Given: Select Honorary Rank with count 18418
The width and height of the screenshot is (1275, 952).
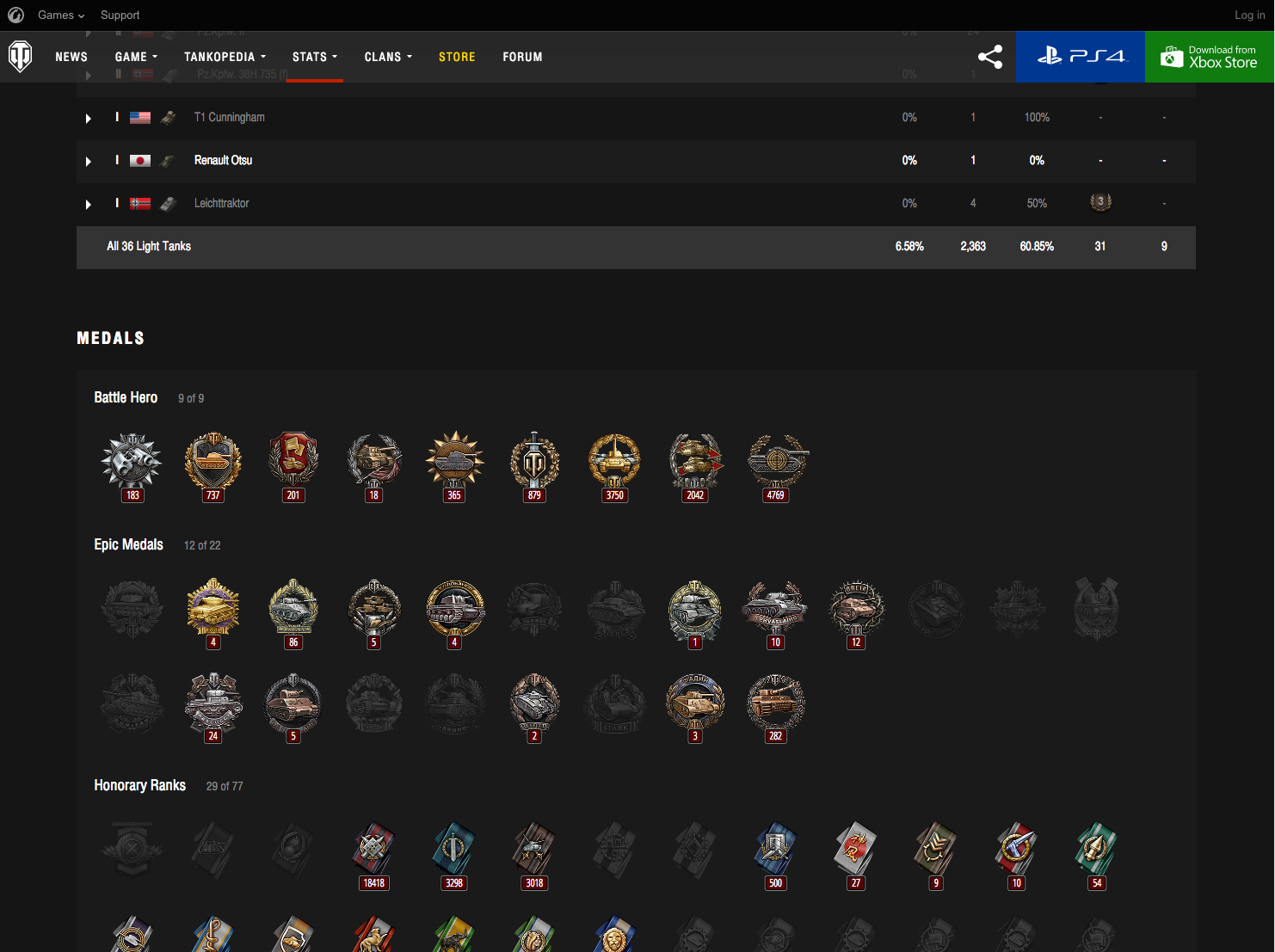Looking at the screenshot, I should [374, 856].
